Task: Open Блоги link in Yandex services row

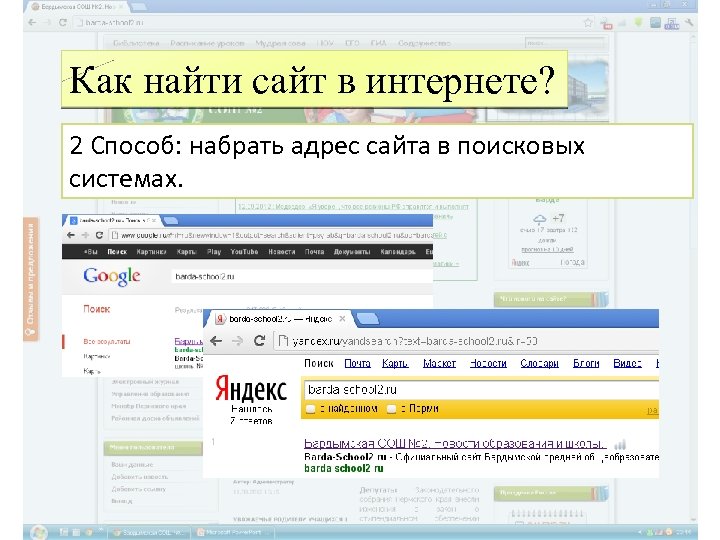Action: pos(586,363)
